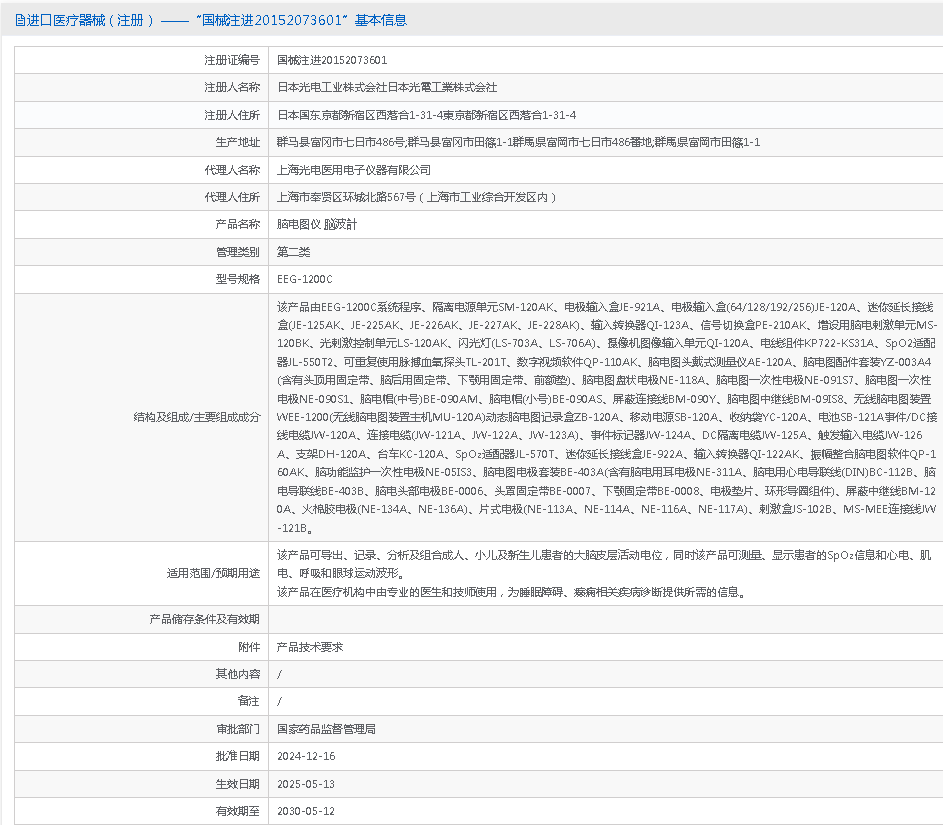Click the document icon beside the page title
Viewport: 943px width, 825px height.
point(20,20)
